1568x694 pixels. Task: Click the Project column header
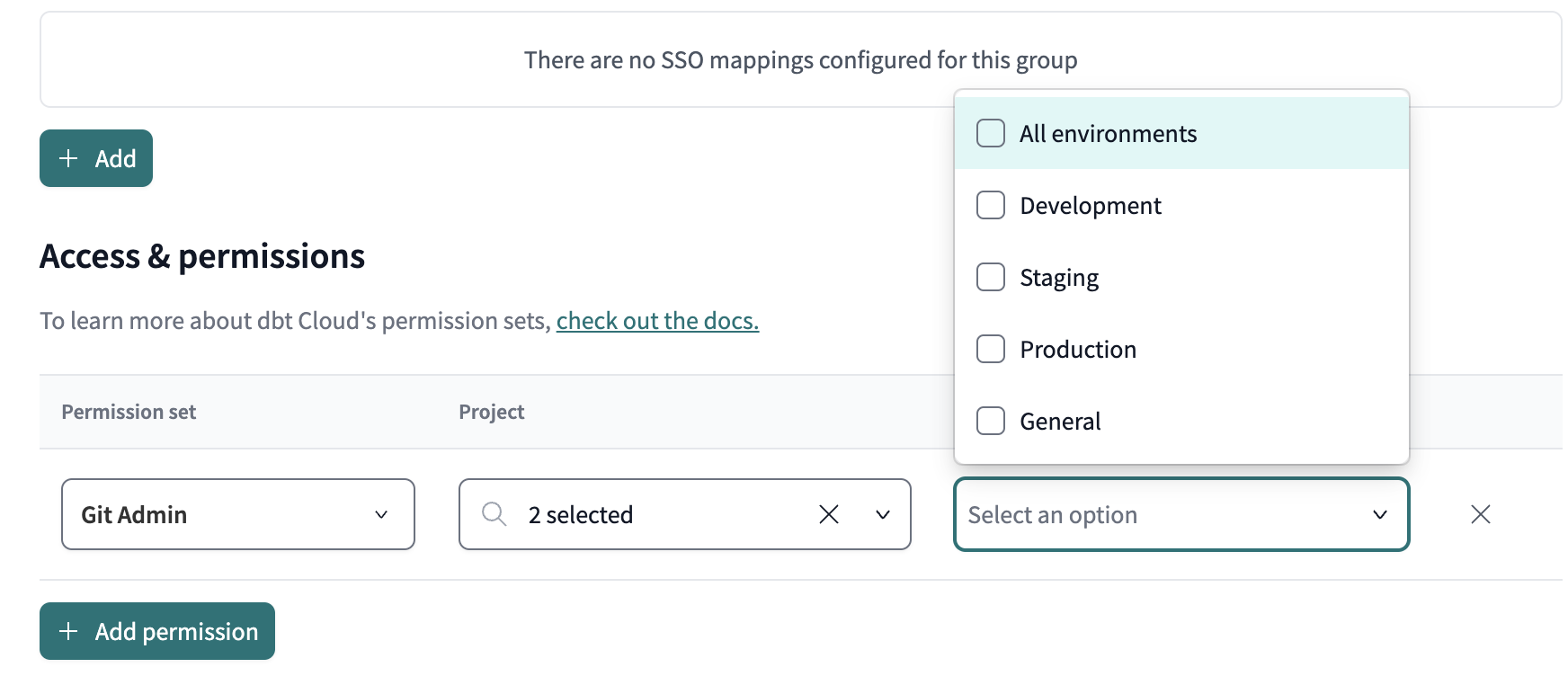[x=491, y=412]
